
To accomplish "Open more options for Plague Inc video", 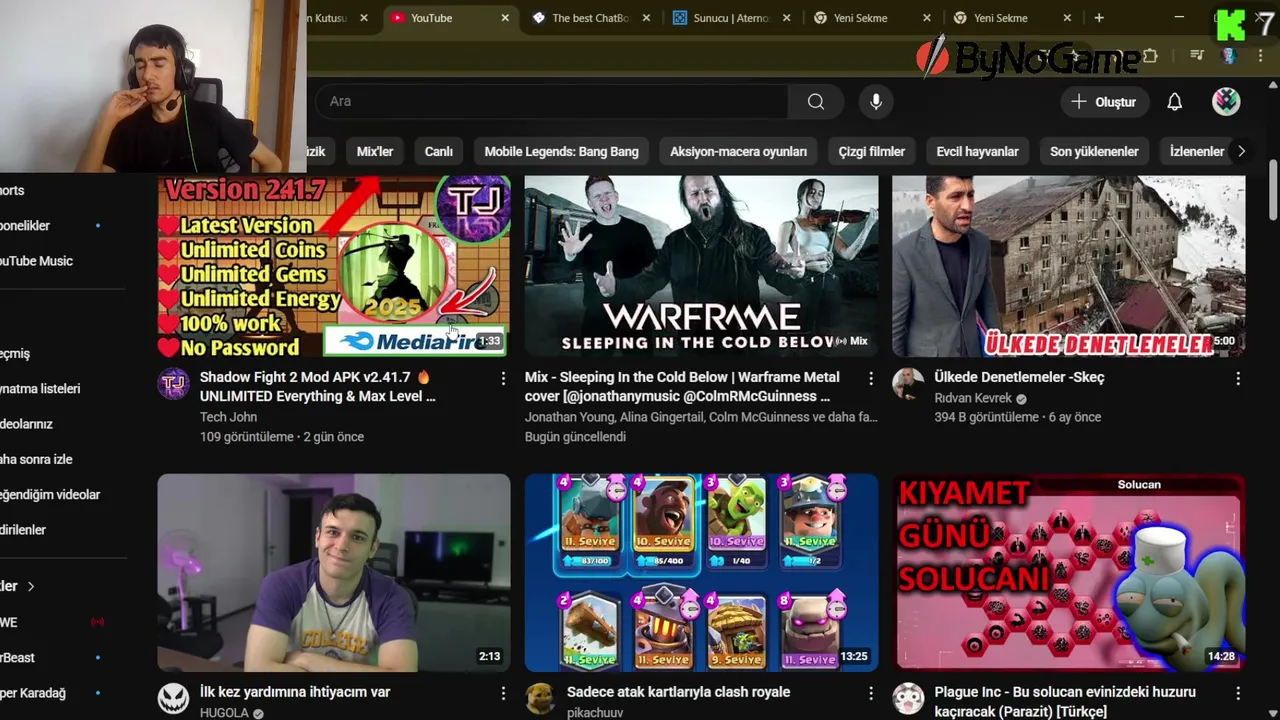I will click(1238, 693).
